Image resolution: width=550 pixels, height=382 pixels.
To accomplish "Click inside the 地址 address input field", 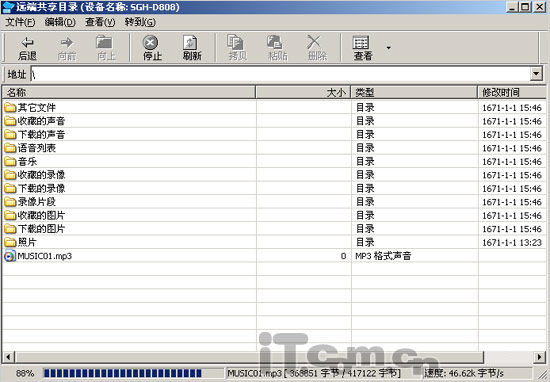I will [x=280, y=74].
